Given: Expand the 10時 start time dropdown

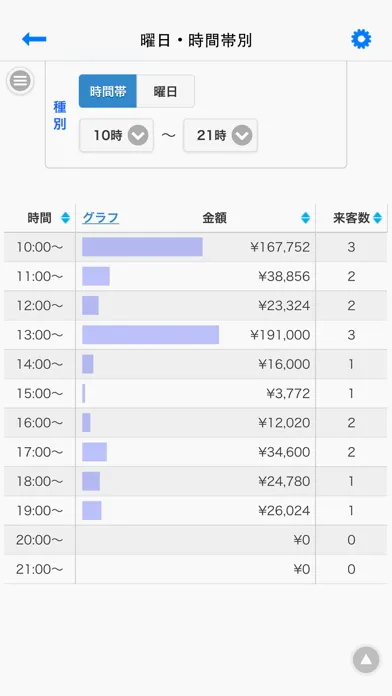Looking at the screenshot, I should tap(117, 135).
